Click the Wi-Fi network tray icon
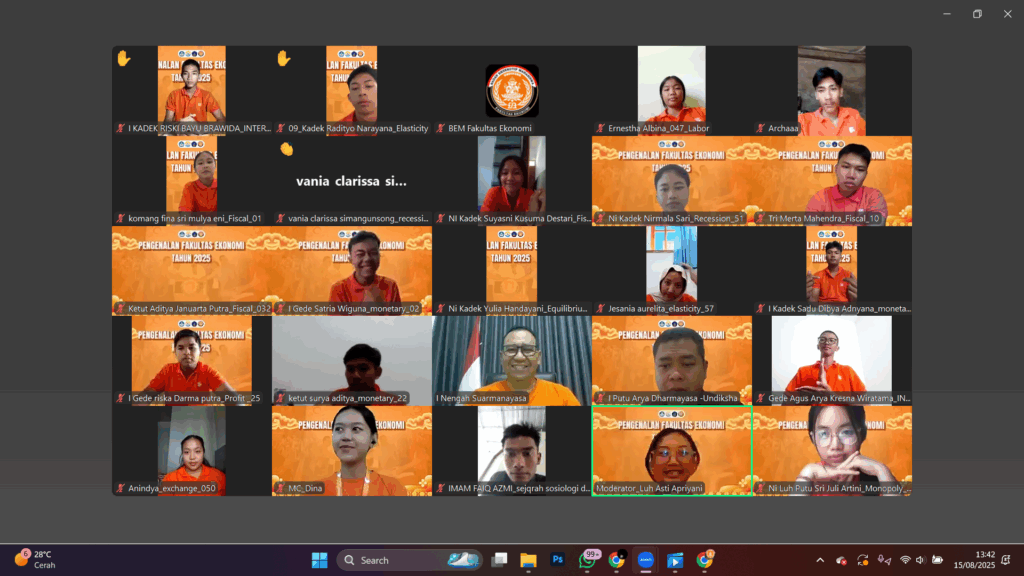The image size is (1024, 576). pyautogui.click(x=904, y=560)
